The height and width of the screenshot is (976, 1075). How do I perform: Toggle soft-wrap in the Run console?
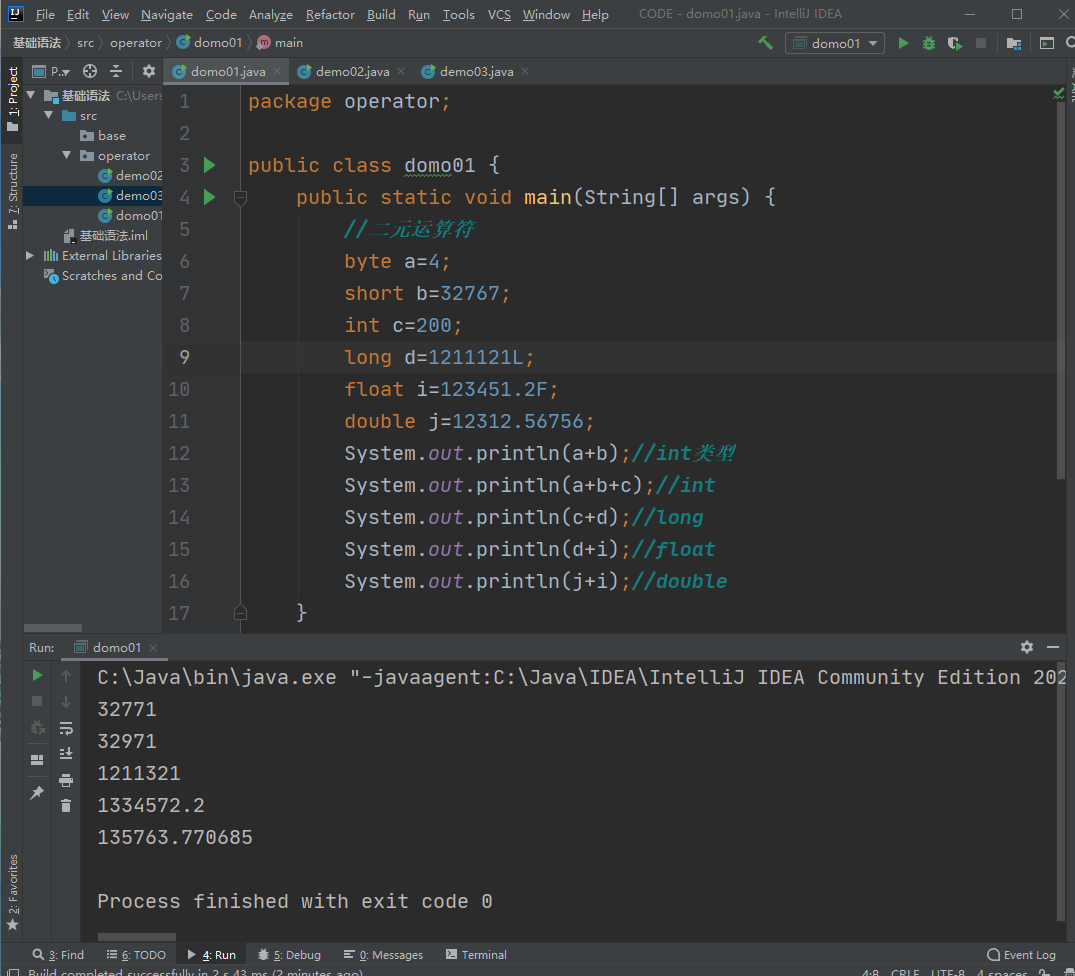[66, 728]
